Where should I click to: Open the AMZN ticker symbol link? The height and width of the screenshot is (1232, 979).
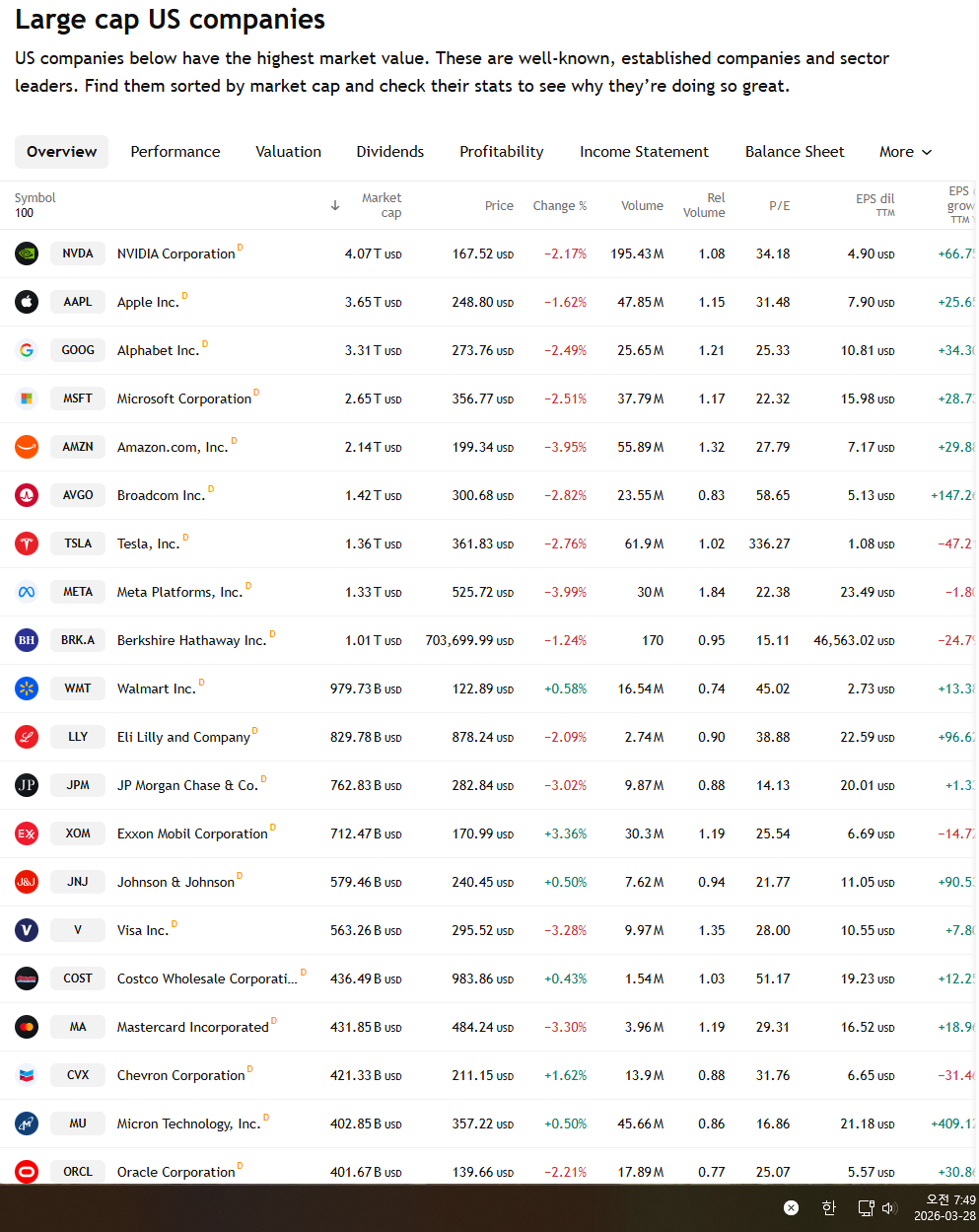(x=78, y=447)
